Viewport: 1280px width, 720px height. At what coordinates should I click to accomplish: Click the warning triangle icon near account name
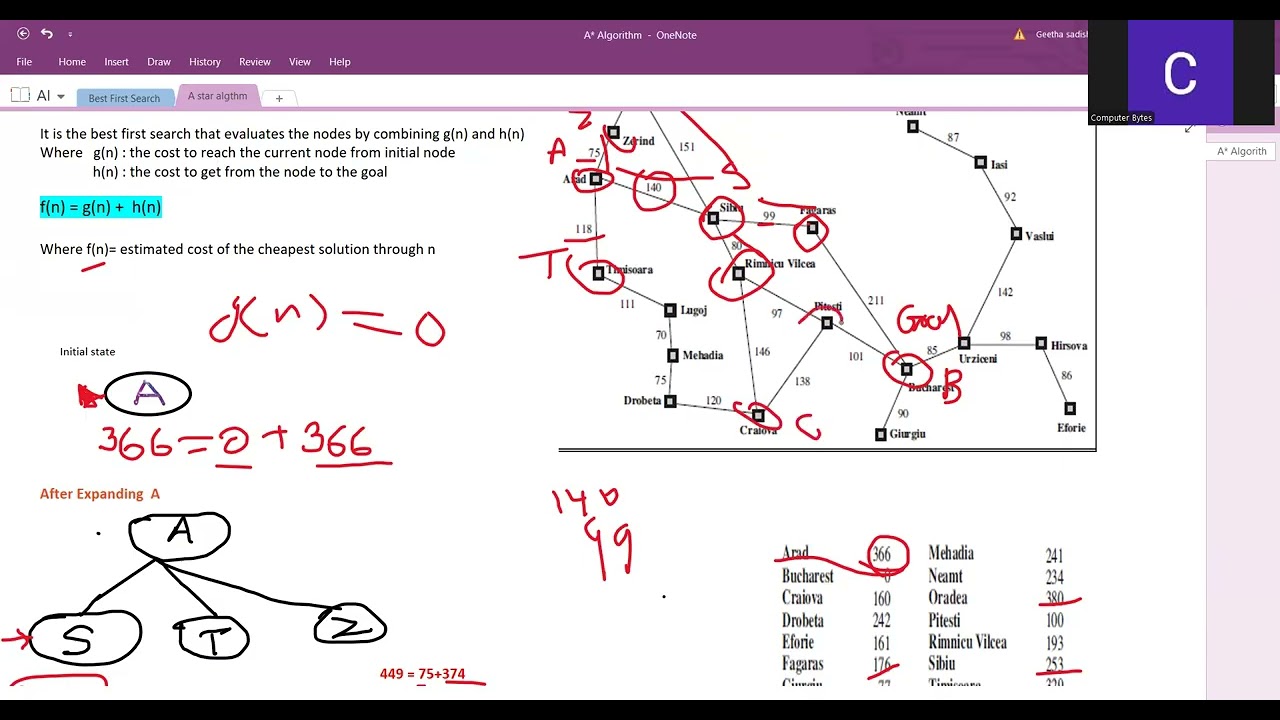click(1020, 34)
